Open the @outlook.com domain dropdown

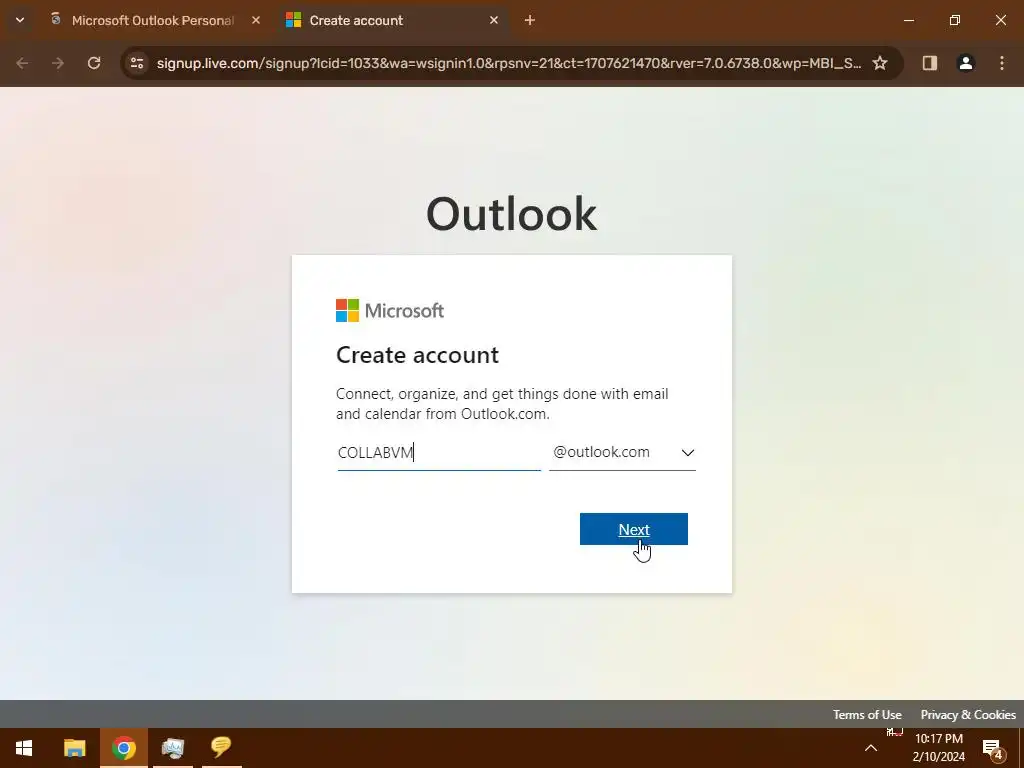pyautogui.click(x=622, y=453)
